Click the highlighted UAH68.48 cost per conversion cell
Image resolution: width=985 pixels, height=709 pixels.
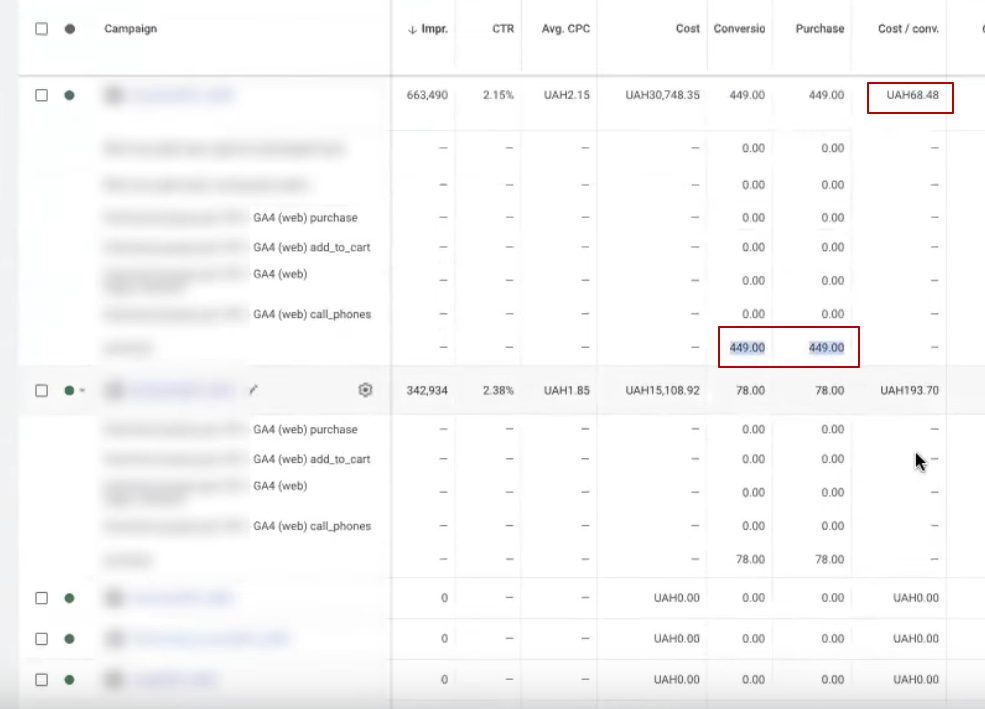(x=911, y=98)
